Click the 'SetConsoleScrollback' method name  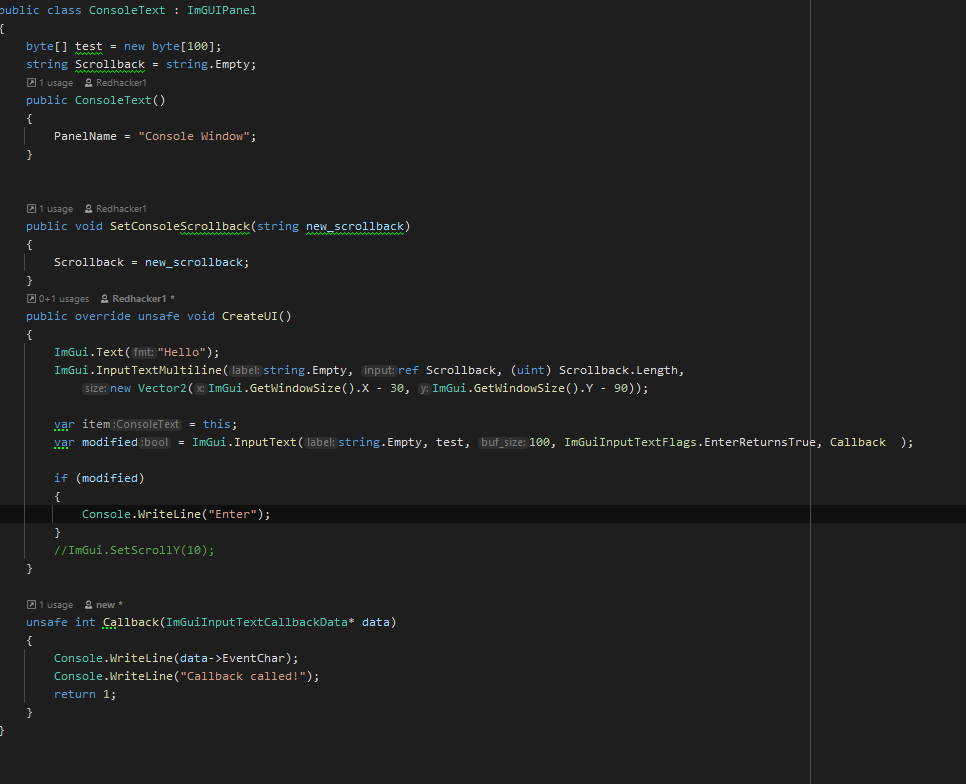click(180, 226)
